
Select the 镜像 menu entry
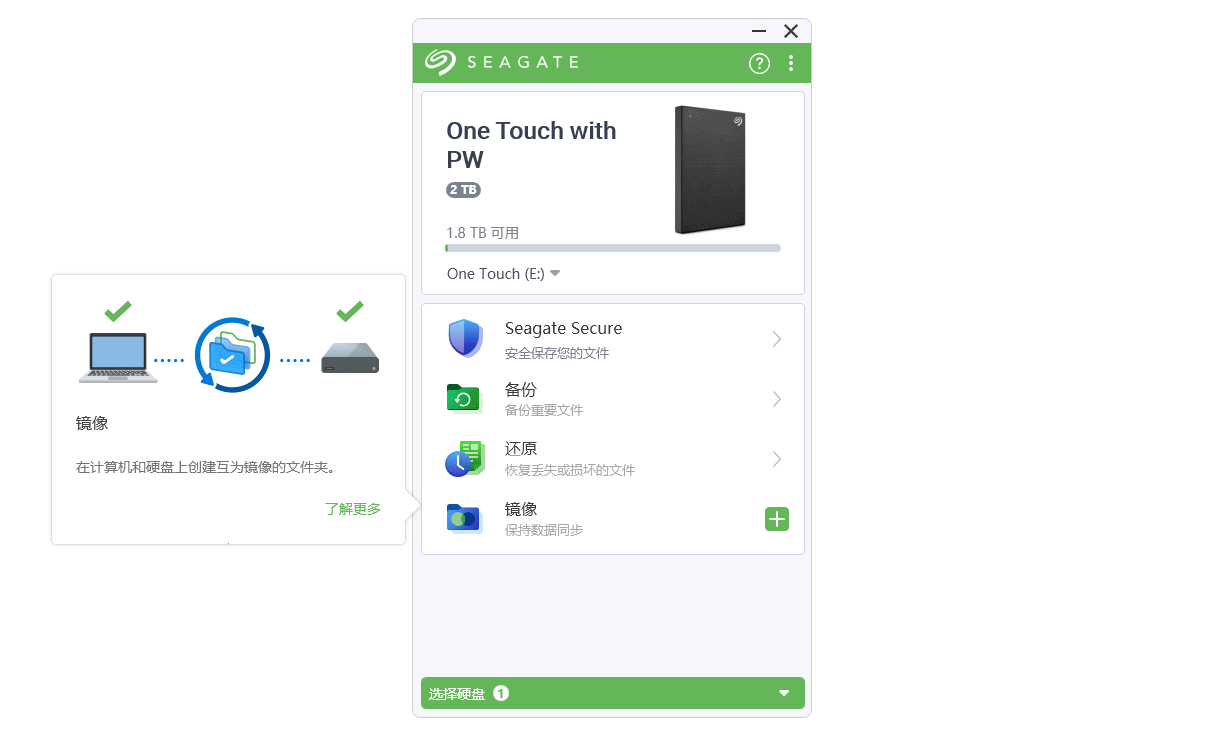[x=613, y=519]
